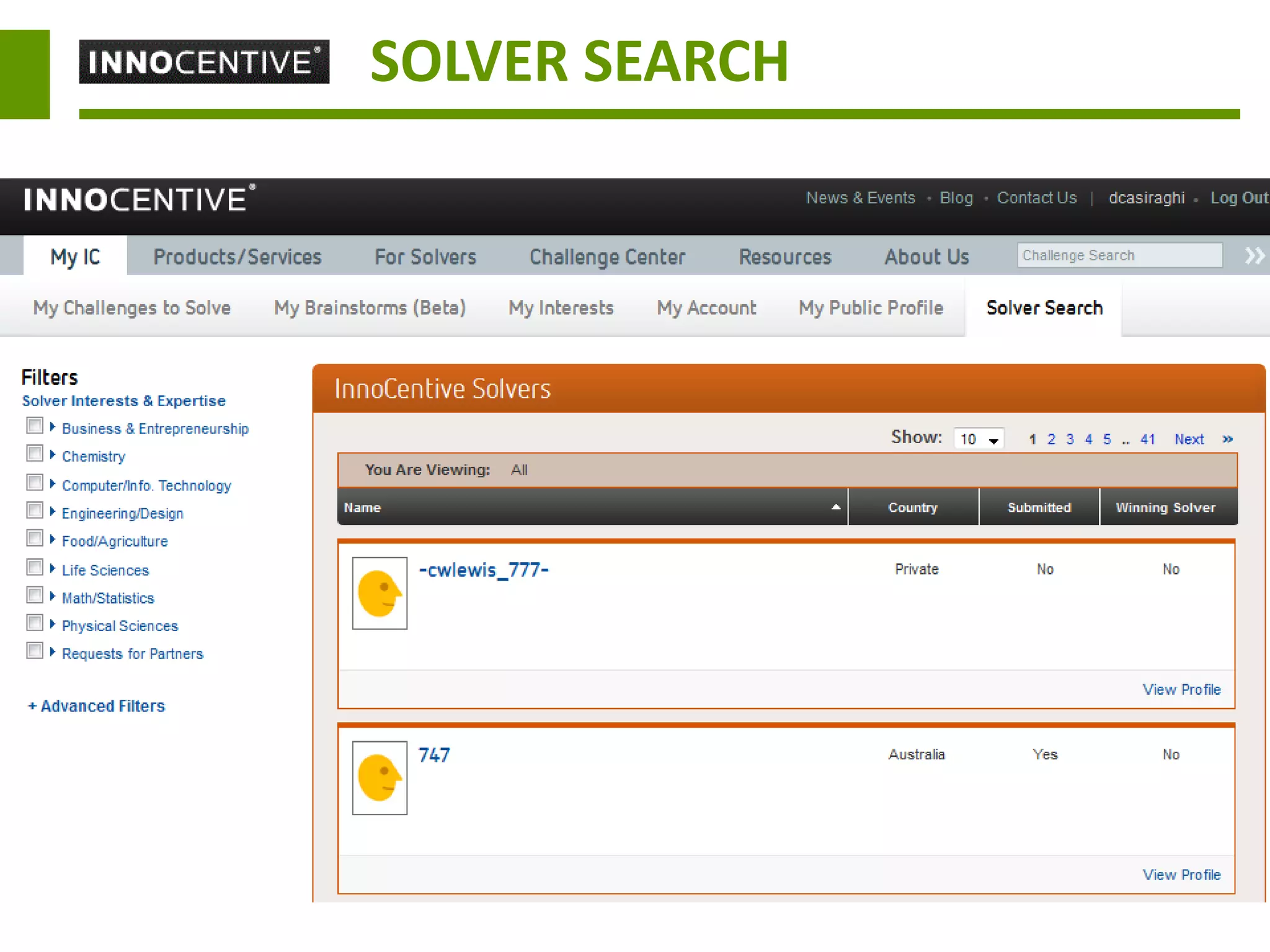Viewport: 1270px width, 952px height.
Task: Expand the Life Sciences triangle
Action: [x=53, y=568]
